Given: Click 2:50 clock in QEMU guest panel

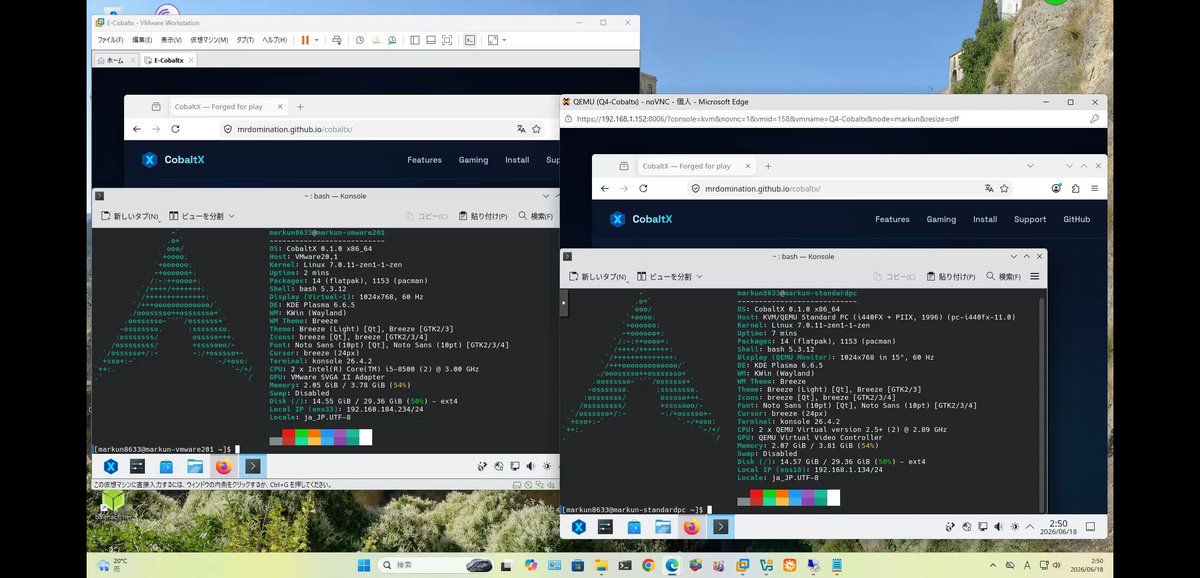Looking at the screenshot, I should coord(1058,526).
